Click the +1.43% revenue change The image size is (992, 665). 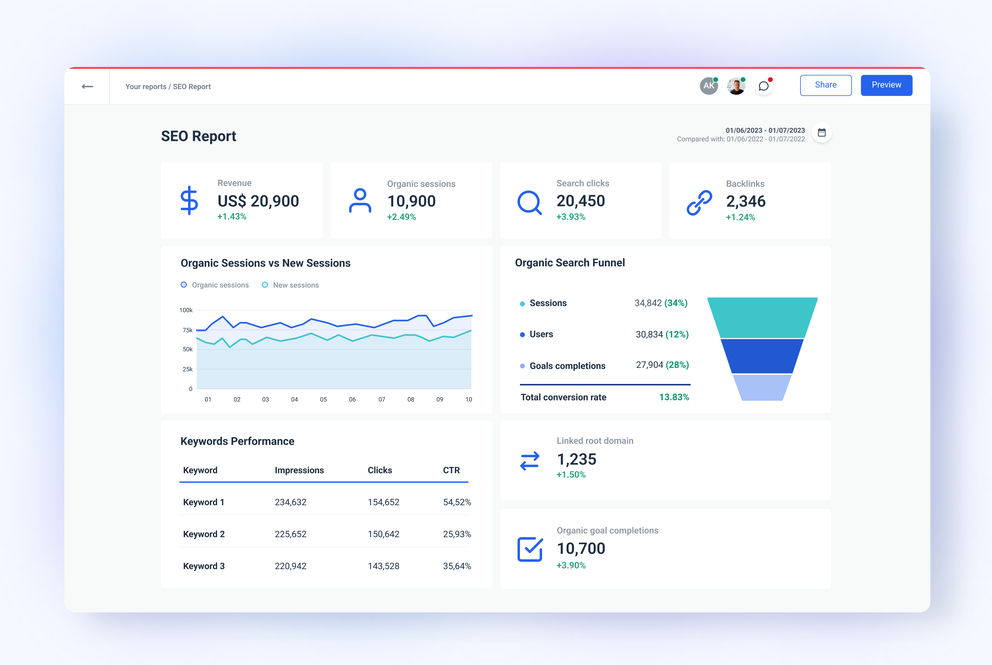click(x=232, y=216)
